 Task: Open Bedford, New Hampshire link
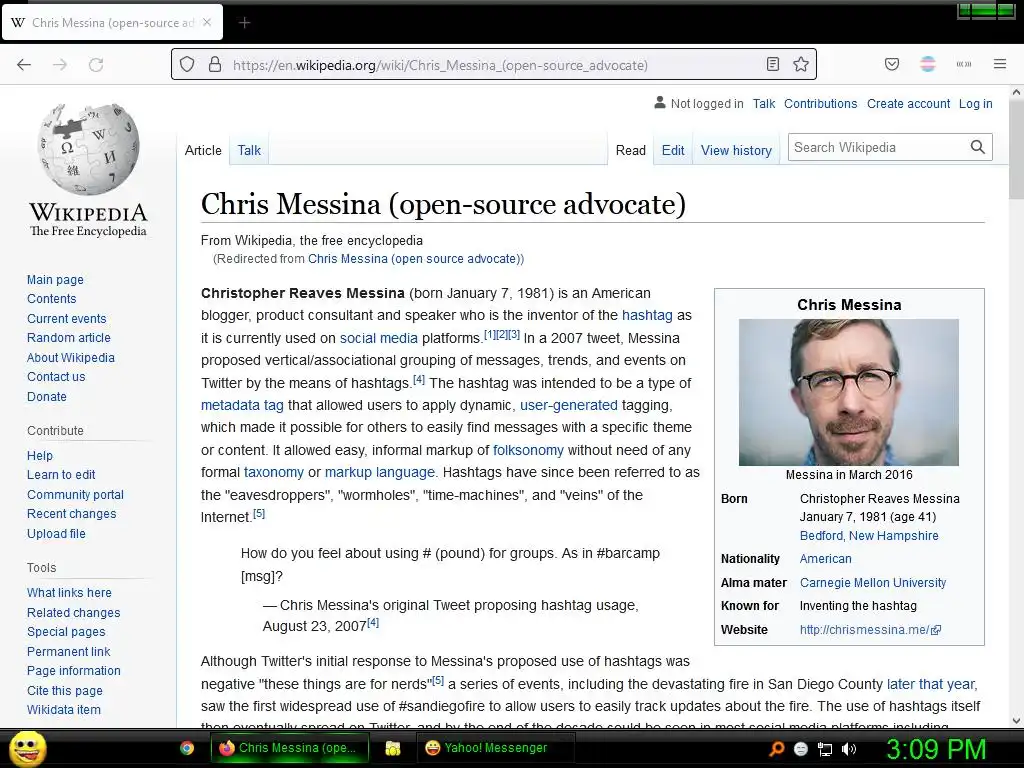(869, 536)
